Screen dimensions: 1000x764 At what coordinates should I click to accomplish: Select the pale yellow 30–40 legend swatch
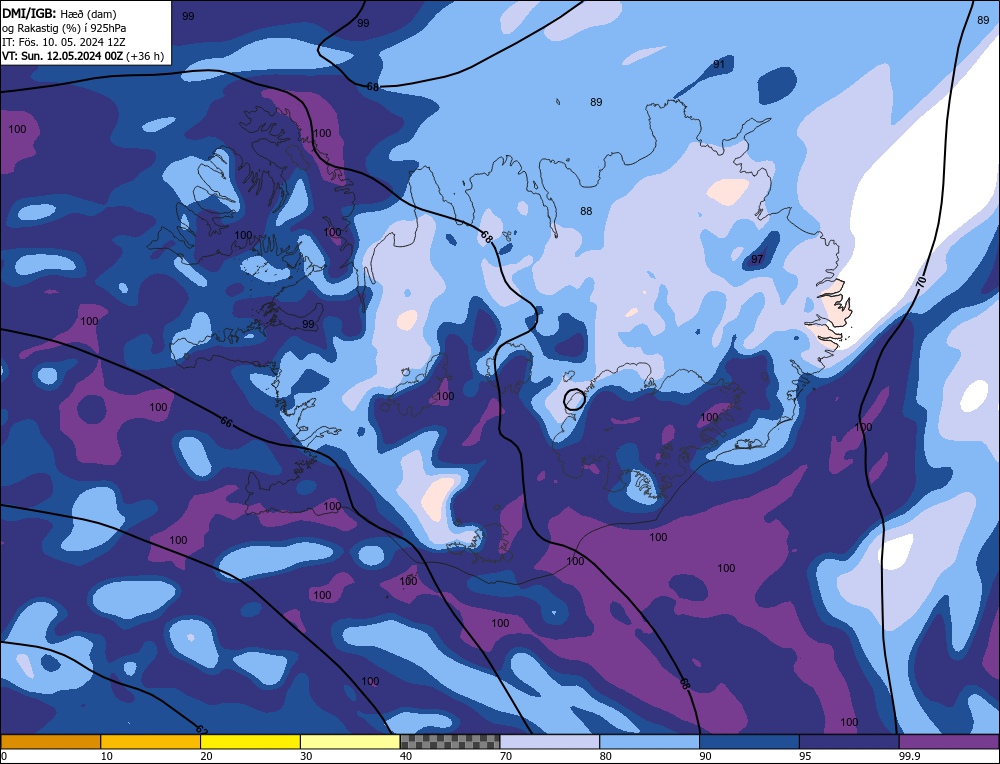(350, 741)
